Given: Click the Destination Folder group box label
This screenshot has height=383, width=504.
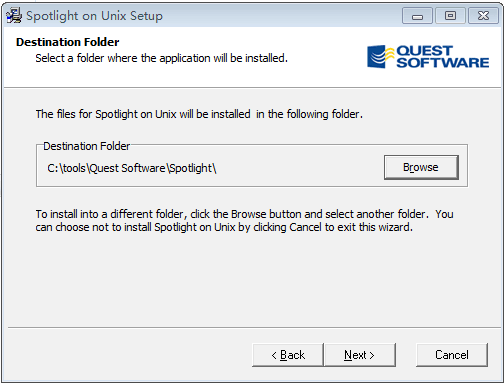Looking at the screenshot, I should [x=86, y=146].
